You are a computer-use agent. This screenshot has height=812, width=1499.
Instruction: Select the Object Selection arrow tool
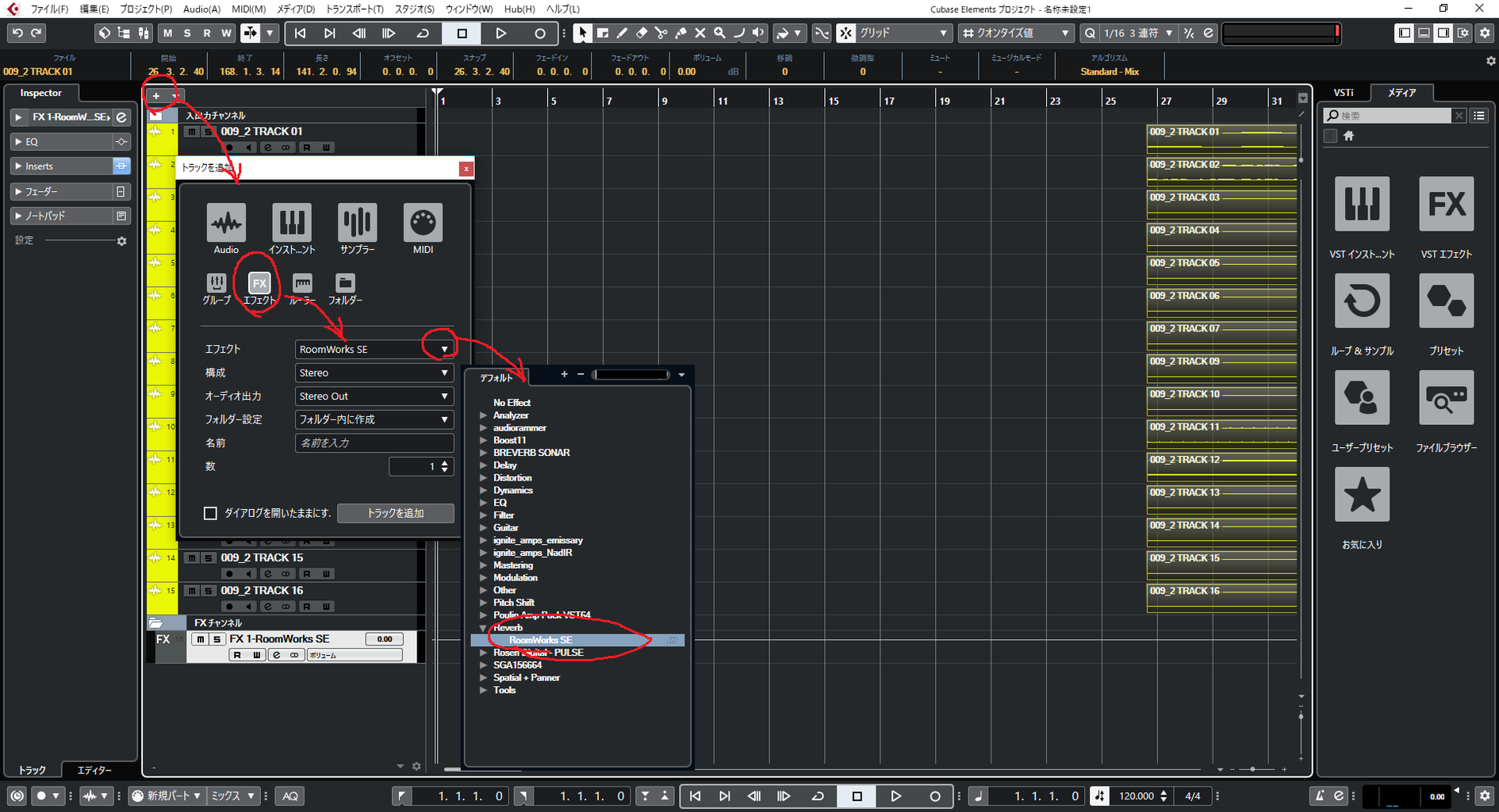click(583, 33)
